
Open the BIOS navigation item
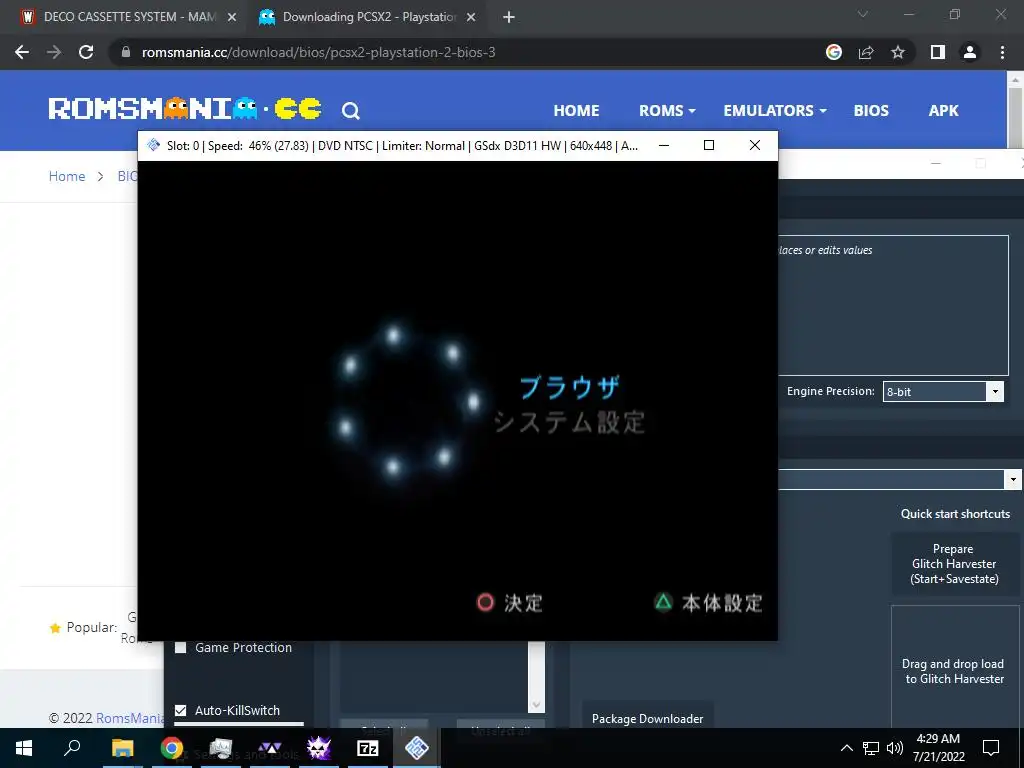871,110
